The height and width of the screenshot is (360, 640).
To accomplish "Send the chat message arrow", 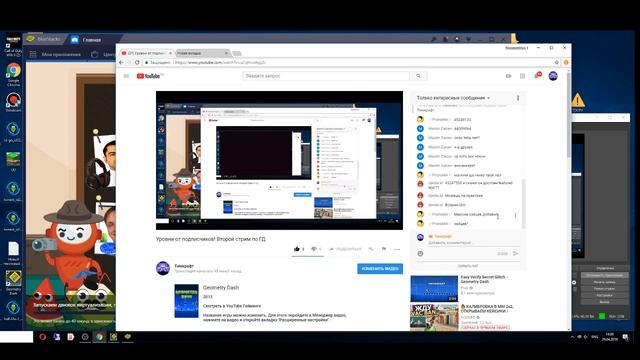I will [516, 254].
